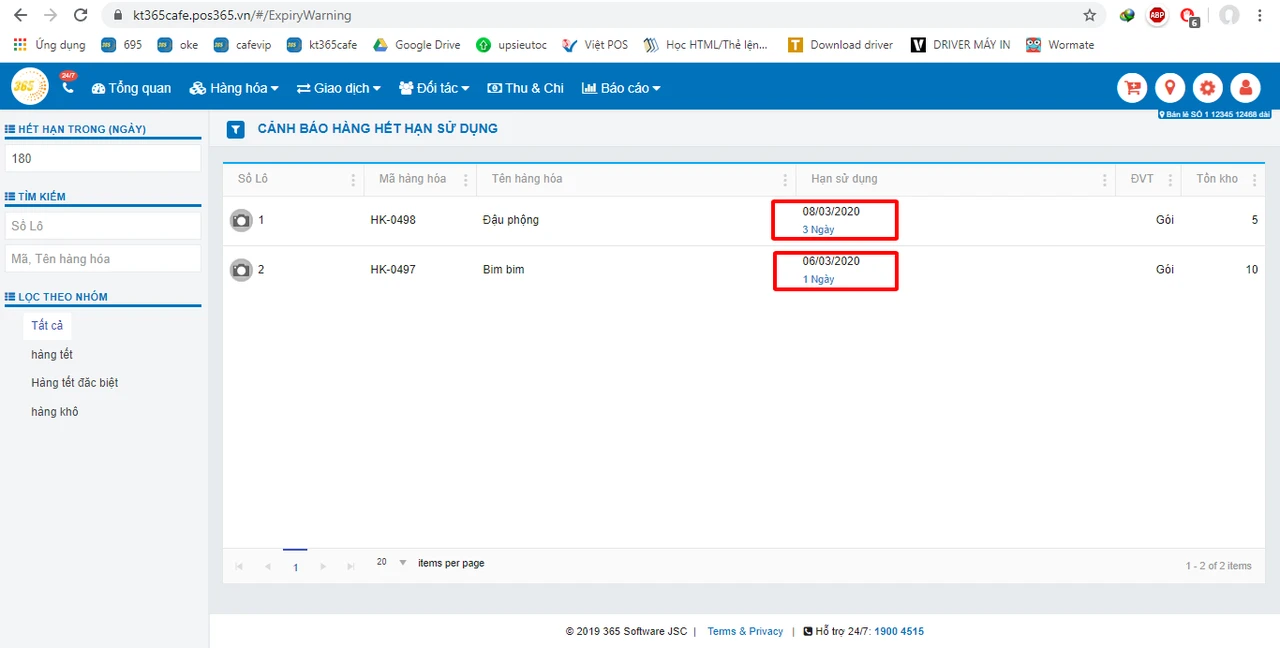Open Tên hàng hóa column options menu
The image size is (1280, 648).
click(x=785, y=180)
